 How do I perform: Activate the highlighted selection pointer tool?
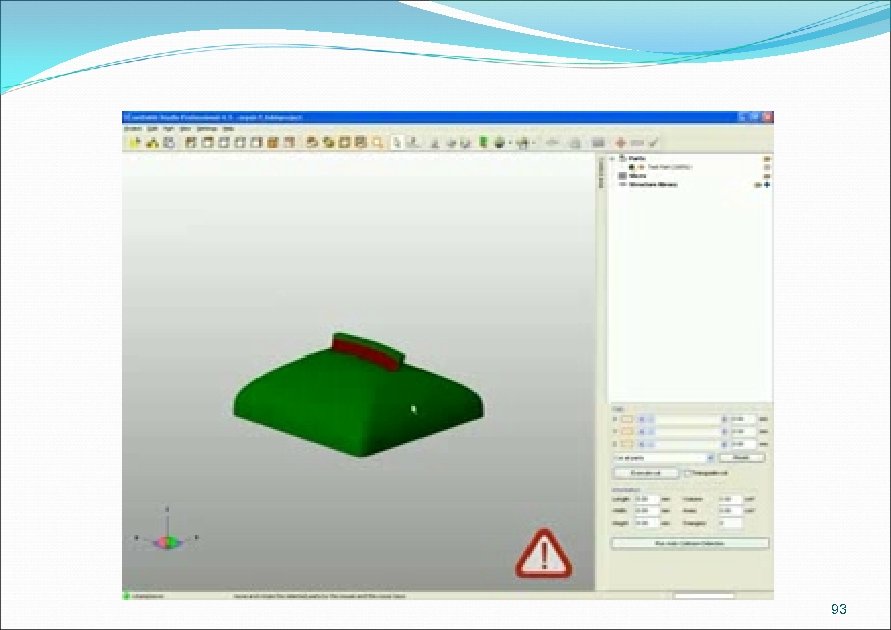click(397, 143)
